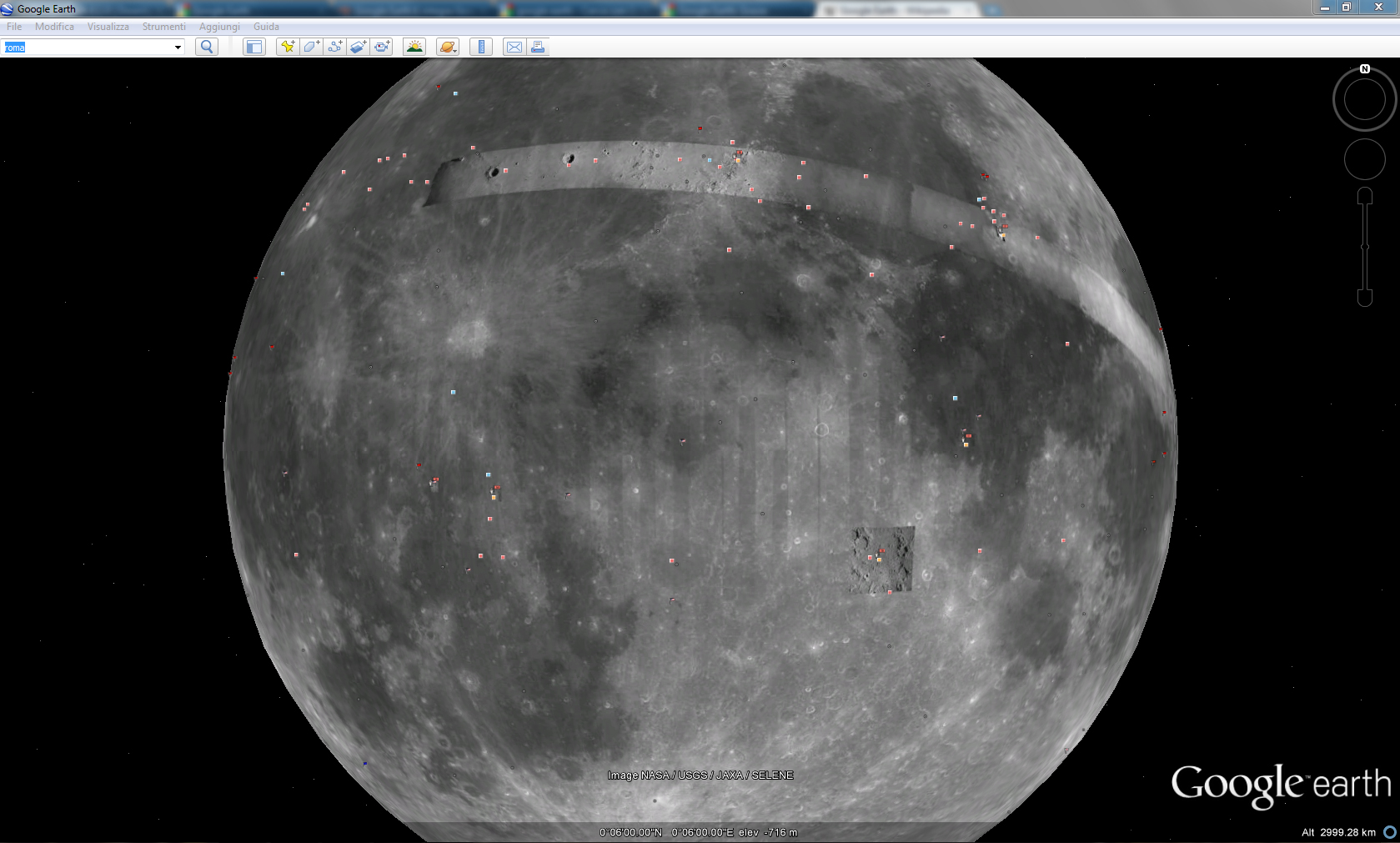
Task: Add a new placemark with star pin
Action: (288, 47)
